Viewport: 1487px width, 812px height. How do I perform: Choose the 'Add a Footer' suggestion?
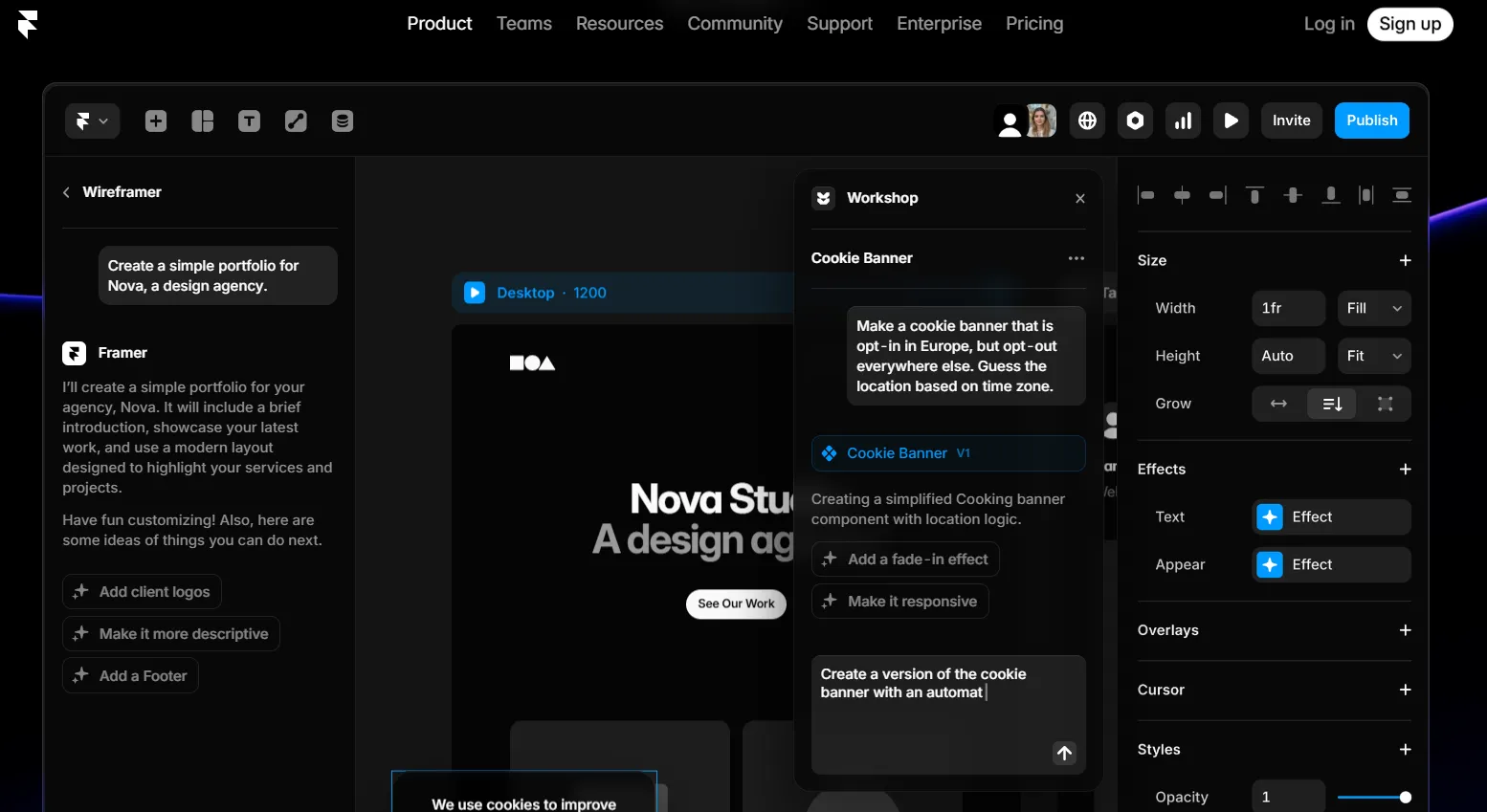pos(130,676)
